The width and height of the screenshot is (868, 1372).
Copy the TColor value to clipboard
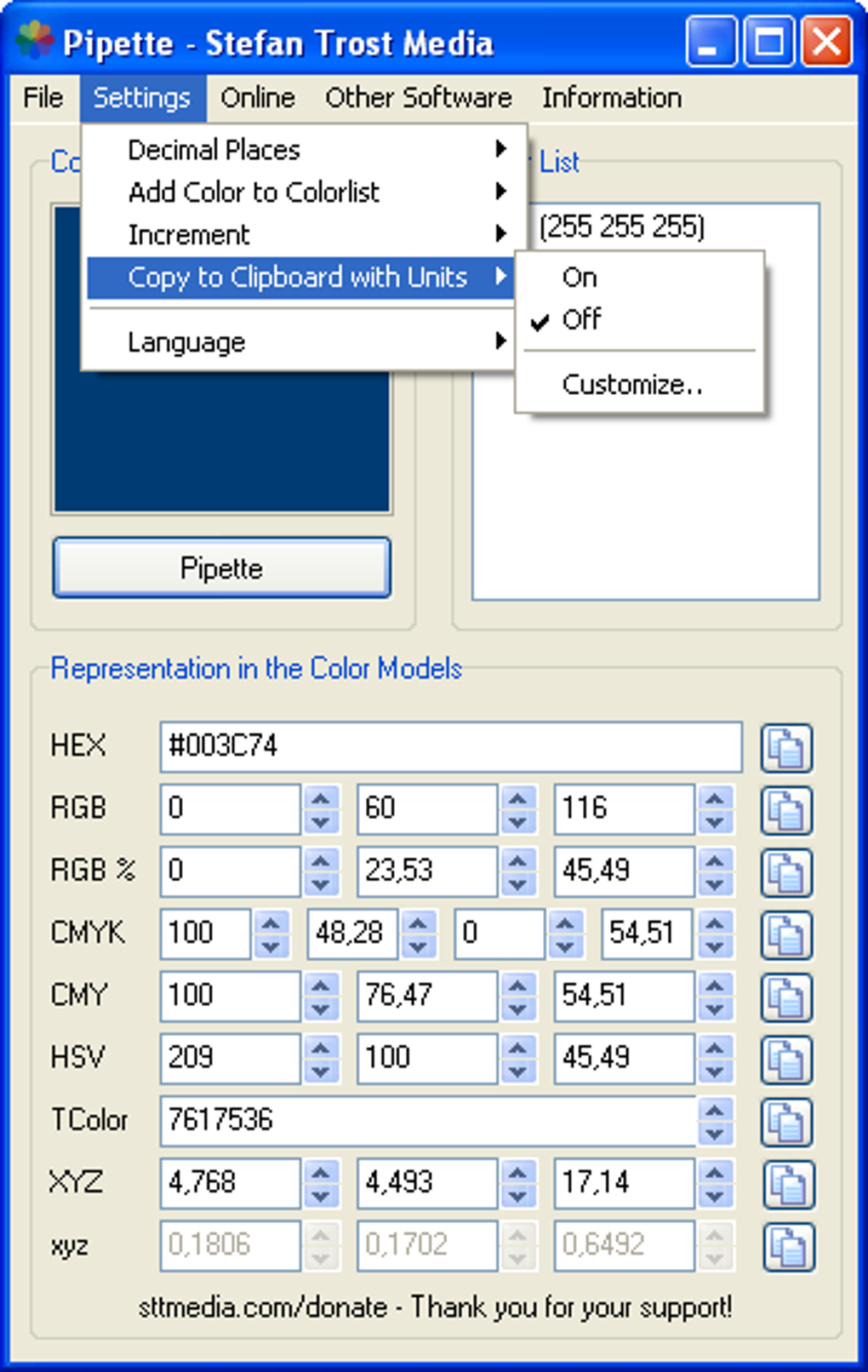coord(785,1121)
